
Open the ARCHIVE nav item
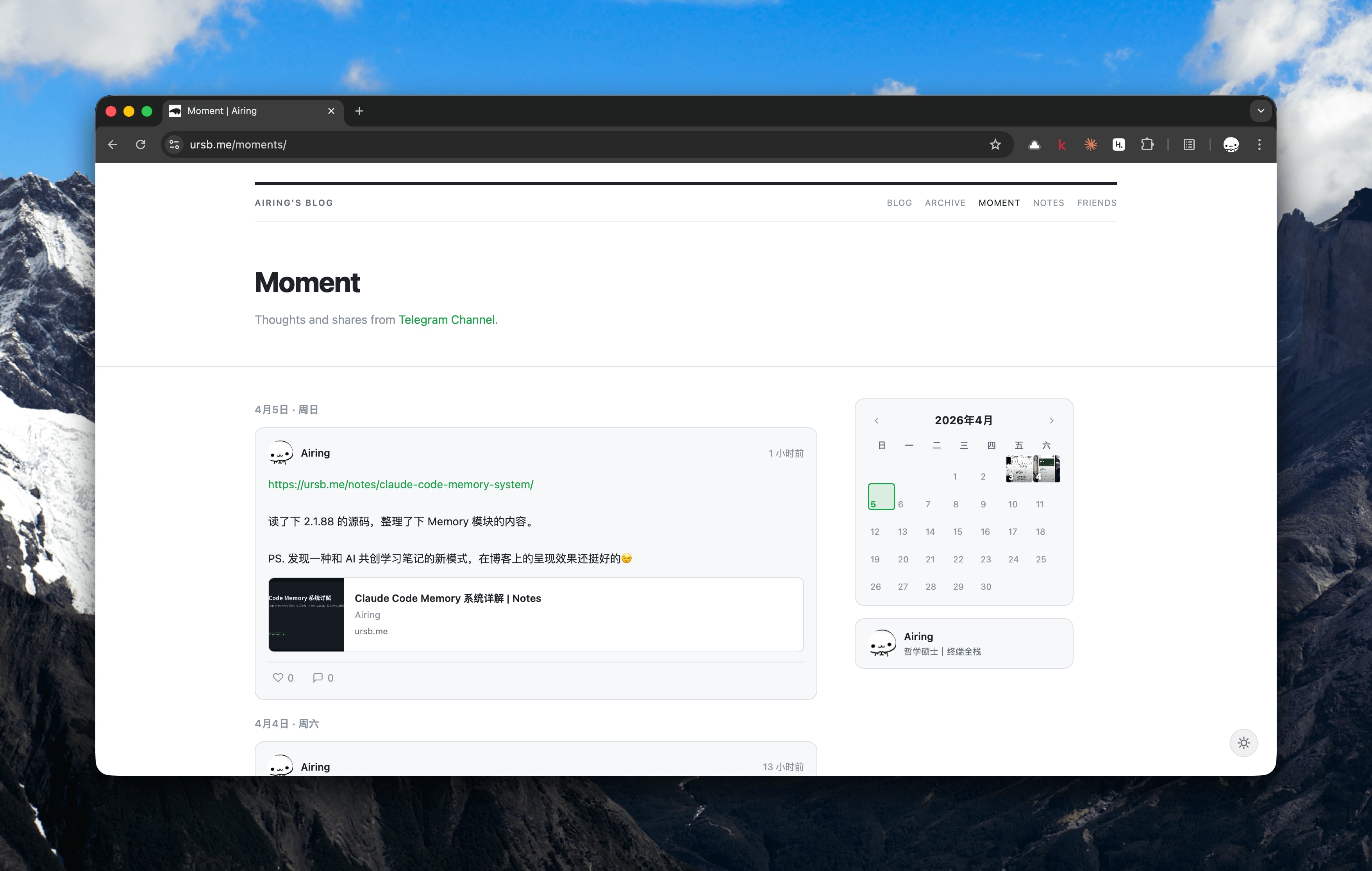(945, 203)
